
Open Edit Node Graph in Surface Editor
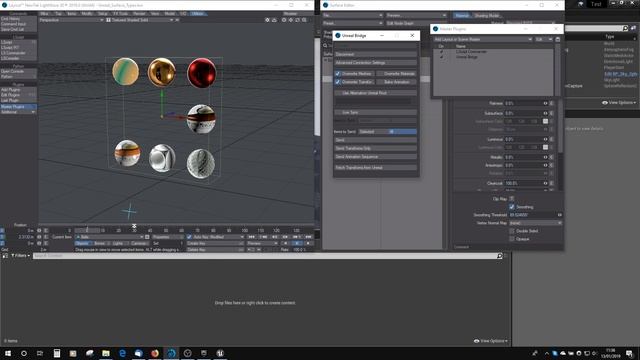pos(416,23)
